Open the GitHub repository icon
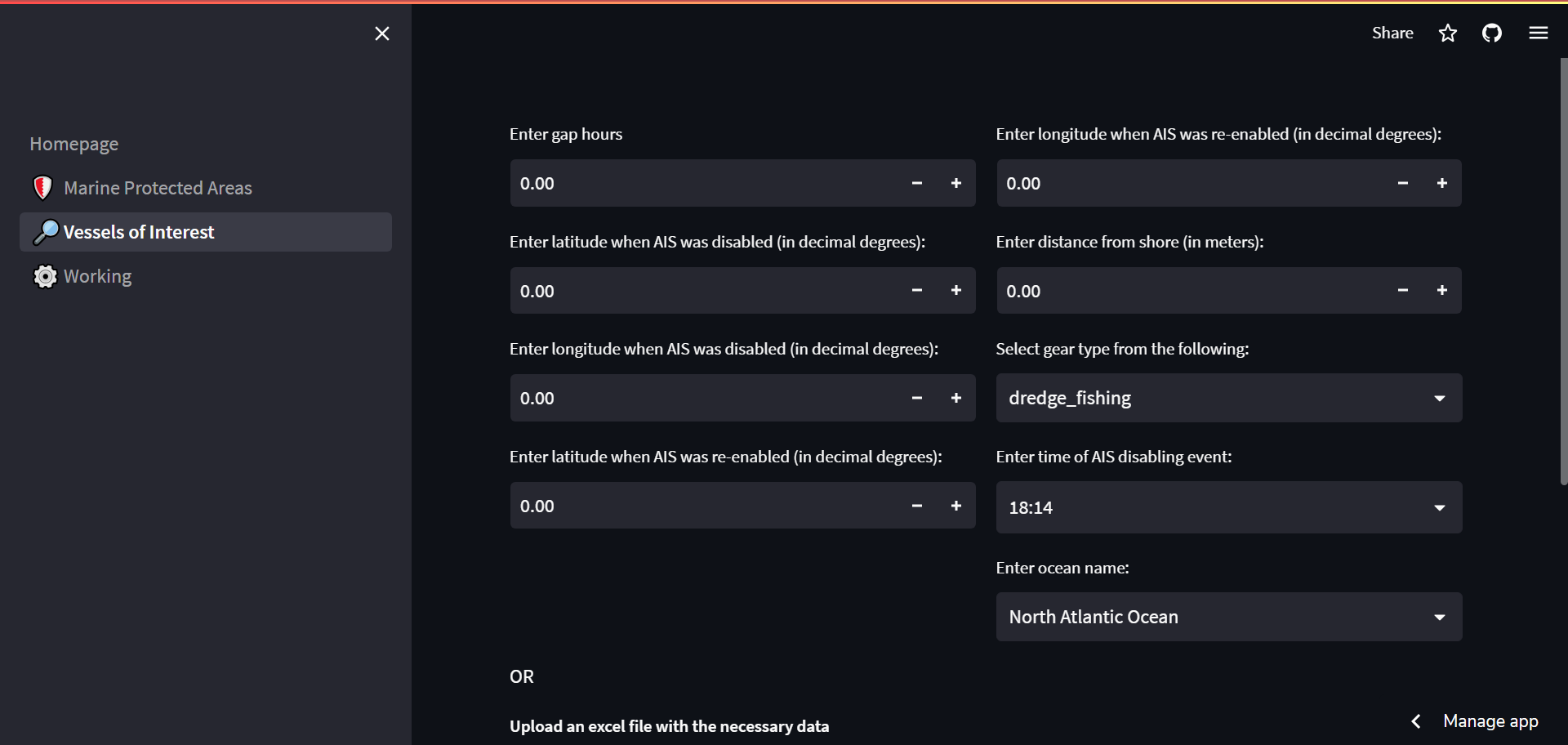The width and height of the screenshot is (1568, 745). coord(1492,33)
